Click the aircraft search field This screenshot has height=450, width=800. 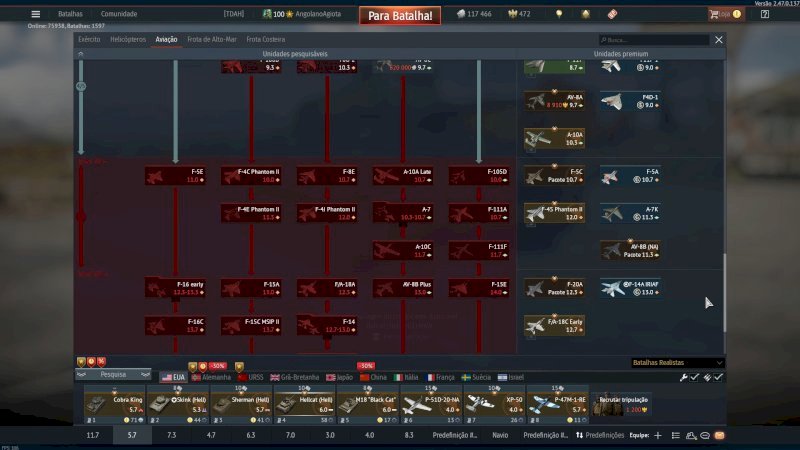[x=650, y=40]
